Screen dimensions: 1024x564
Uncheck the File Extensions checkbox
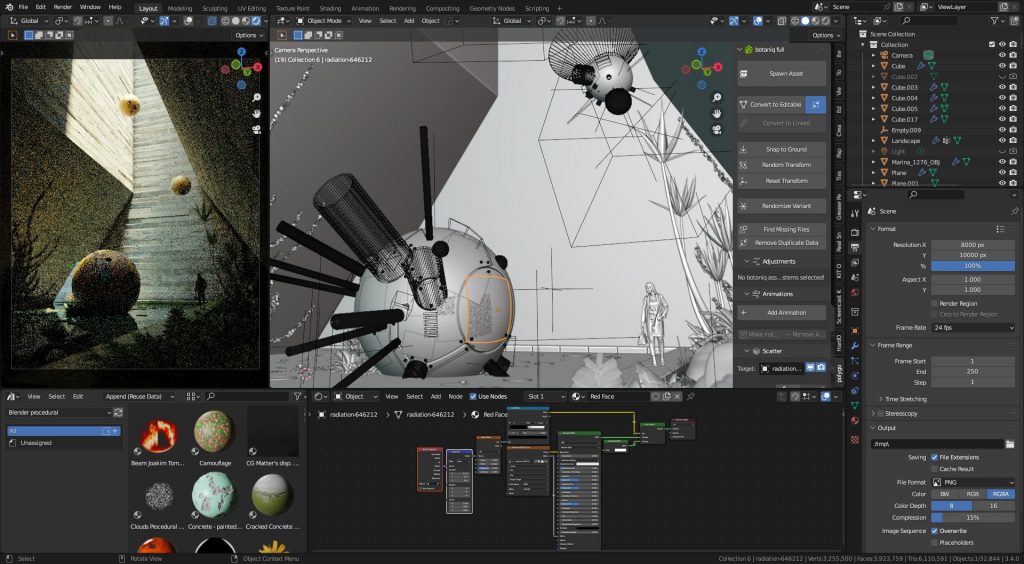click(x=935, y=458)
